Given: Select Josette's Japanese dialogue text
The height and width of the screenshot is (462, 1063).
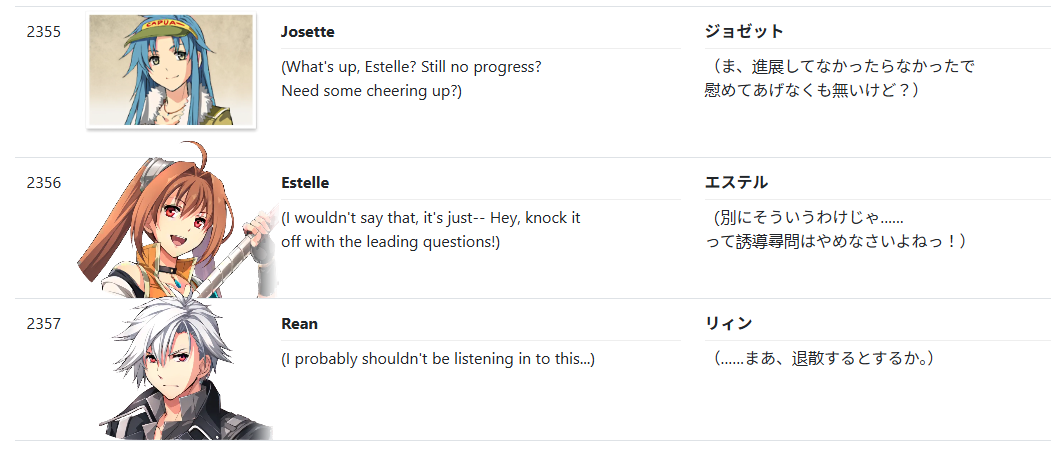Looking at the screenshot, I should pyautogui.click(x=839, y=79).
